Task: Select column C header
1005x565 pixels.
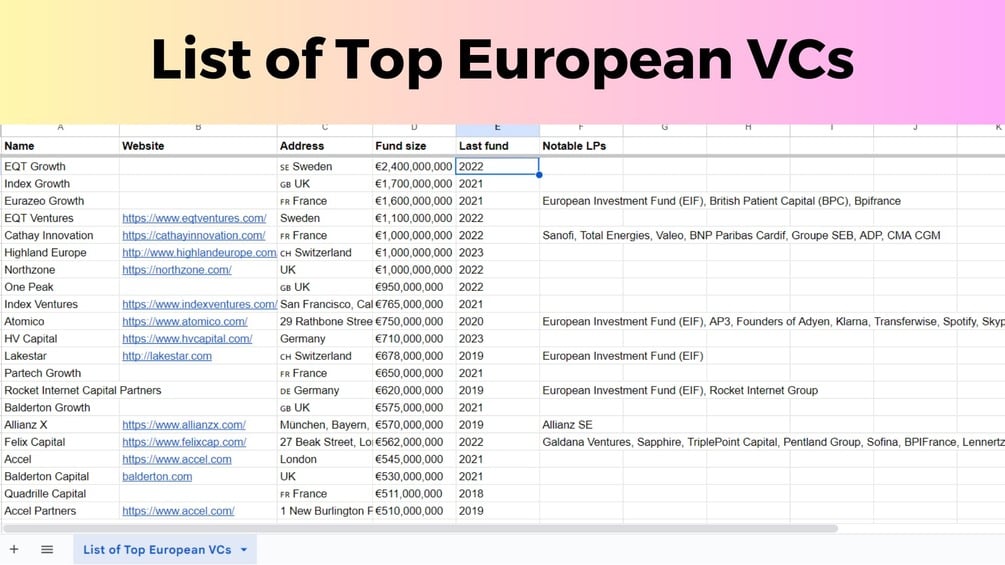Action: (325, 128)
